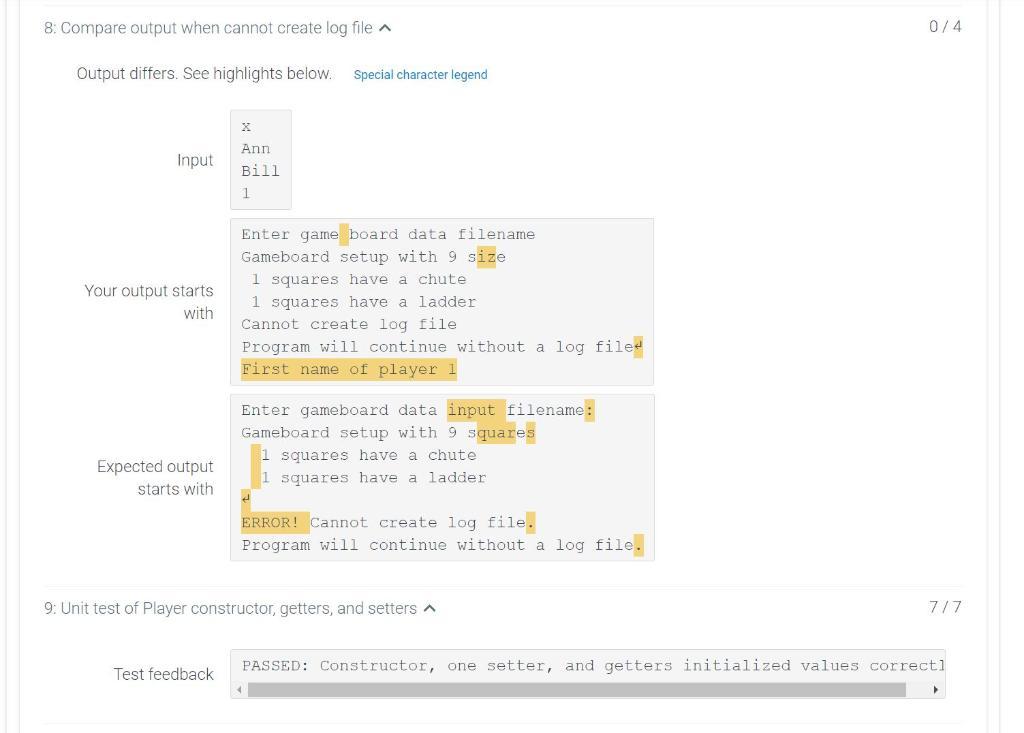Click the 'Ann' line in the Input box
Image resolution: width=1024 pixels, height=733 pixels.
coord(255,149)
